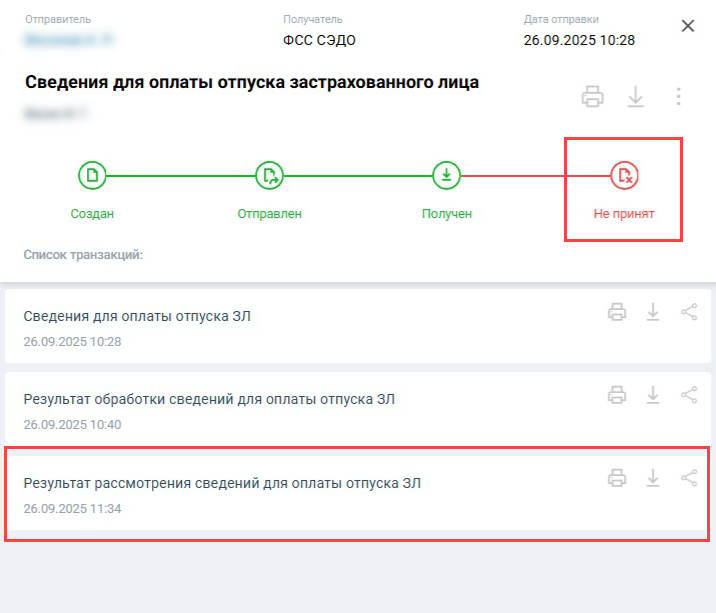Image resolution: width=716 pixels, height=613 pixels.
Task: Download the Результат рассмотрения сведений transaction
Action: coord(653,479)
